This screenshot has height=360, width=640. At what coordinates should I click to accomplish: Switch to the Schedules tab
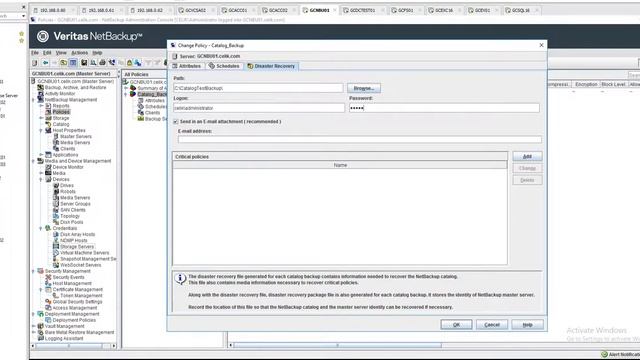point(224,66)
